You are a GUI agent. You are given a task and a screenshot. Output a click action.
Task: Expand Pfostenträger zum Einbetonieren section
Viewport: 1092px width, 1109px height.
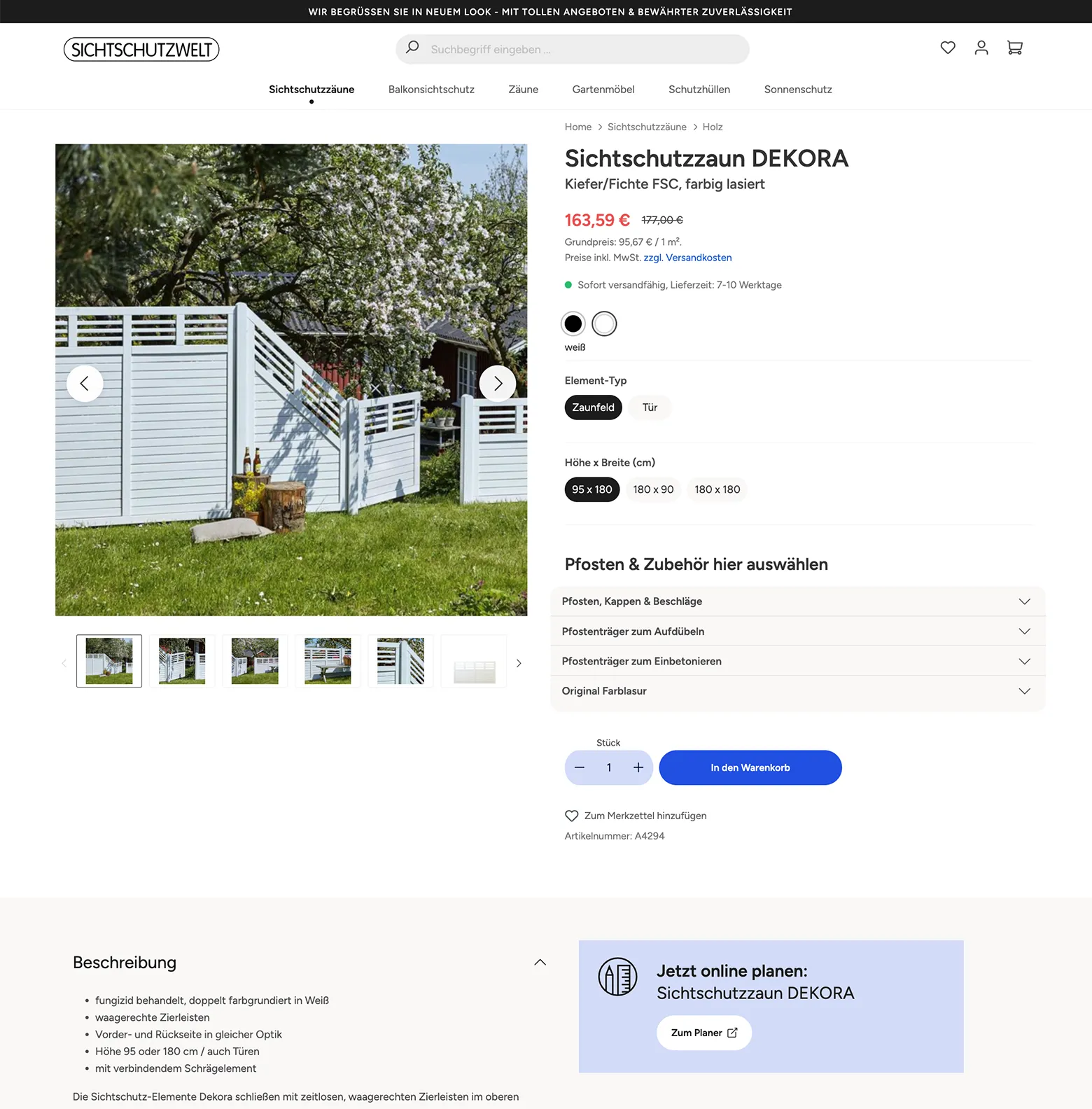click(x=798, y=661)
